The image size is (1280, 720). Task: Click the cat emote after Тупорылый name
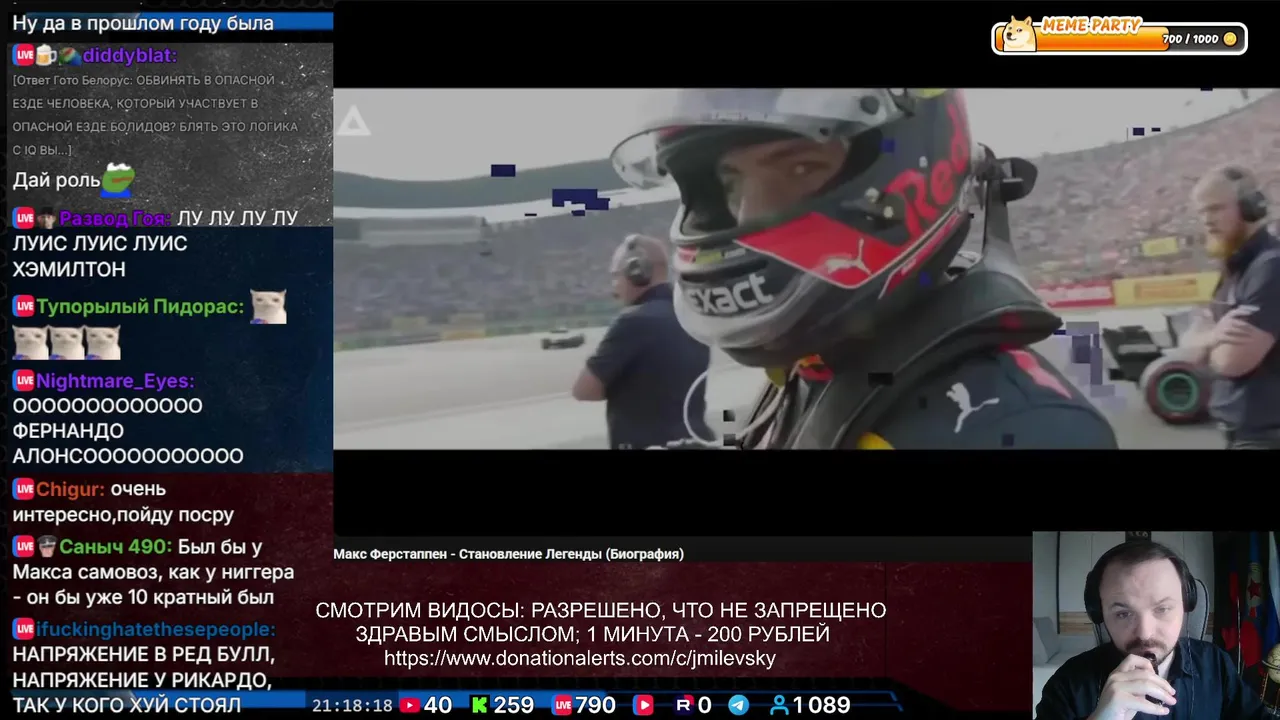268,306
